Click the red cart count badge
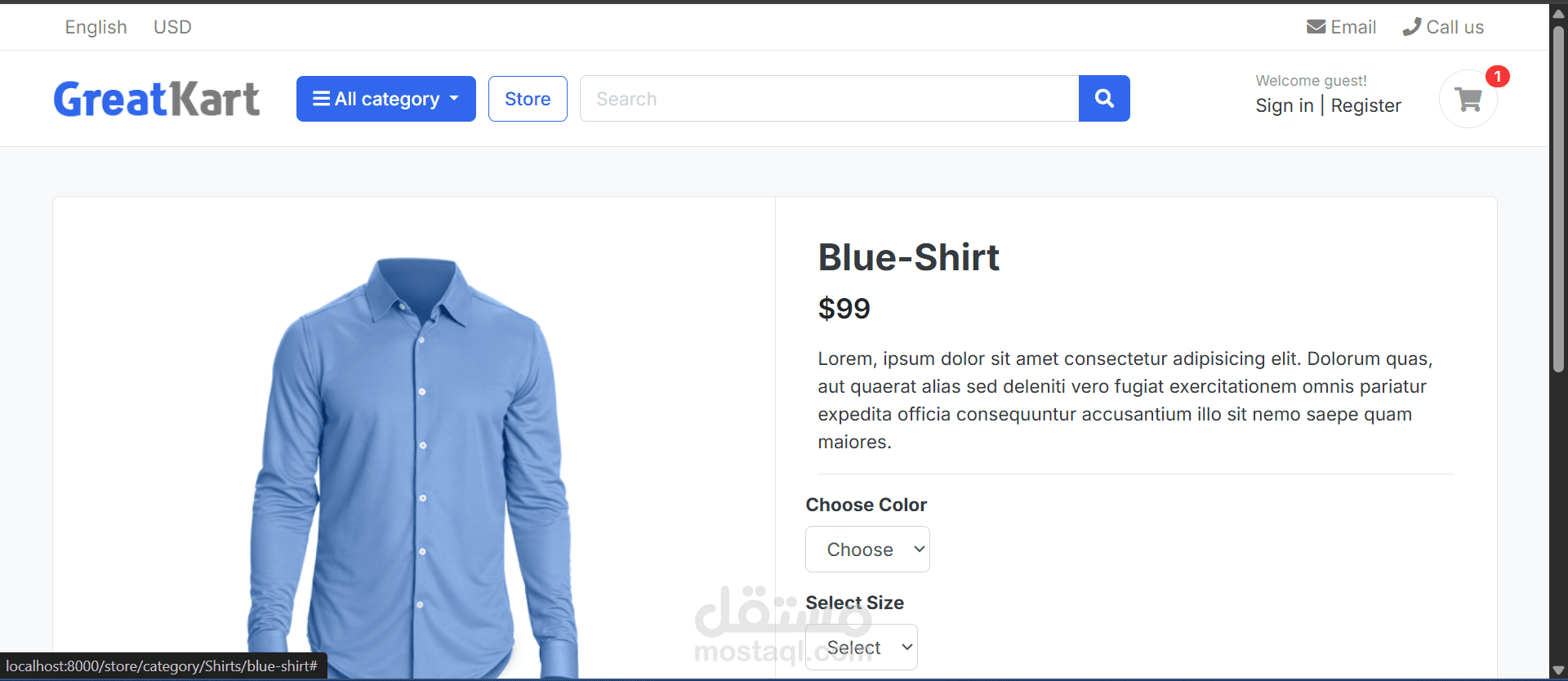Viewport: 1568px width, 681px height. tap(1498, 76)
